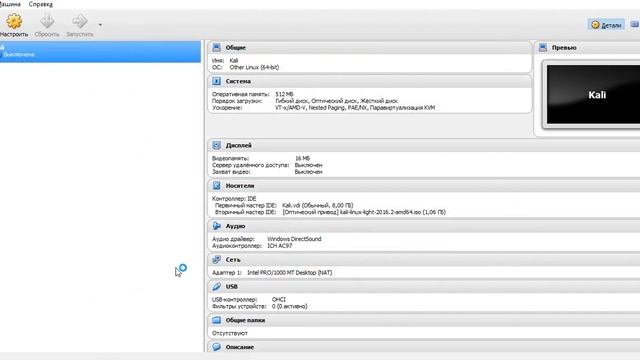Click the ICH AC97 audio controller value
Viewport: 640px width, 360px height.
(279, 246)
